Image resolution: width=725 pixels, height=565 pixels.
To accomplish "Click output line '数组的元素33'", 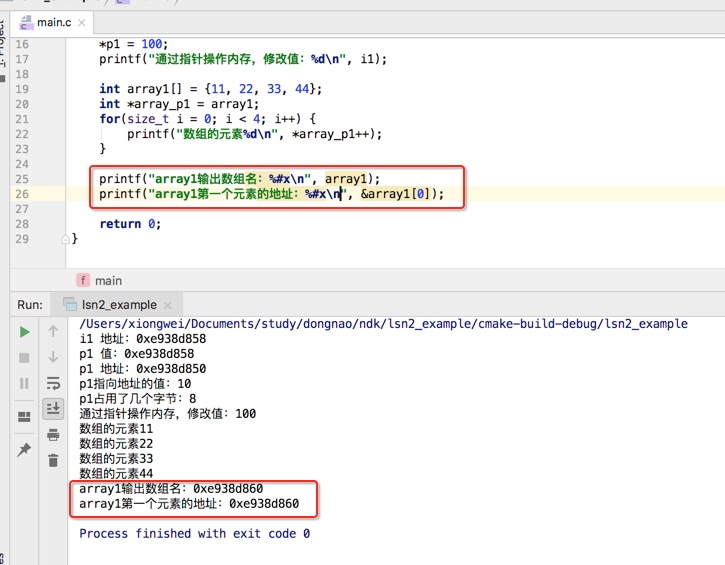I will pos(116,459).
